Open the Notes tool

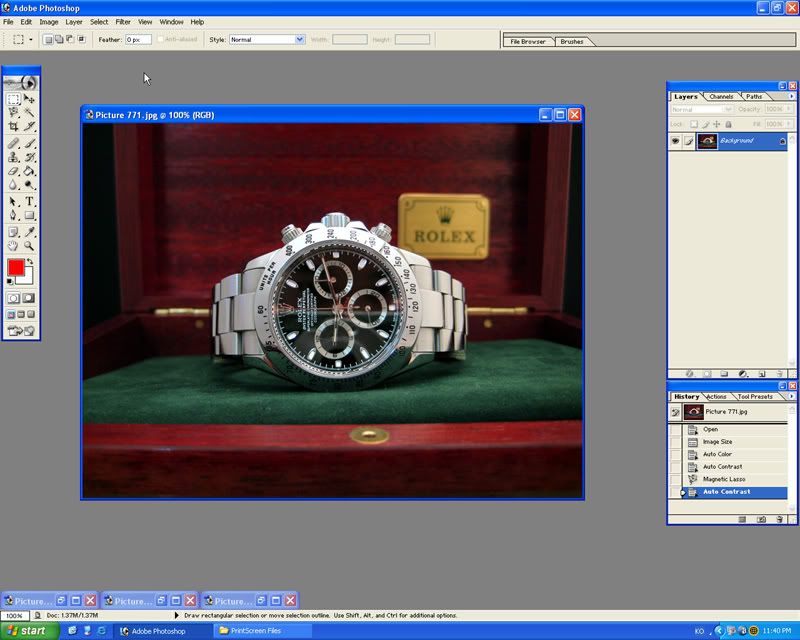coord(13,233)
